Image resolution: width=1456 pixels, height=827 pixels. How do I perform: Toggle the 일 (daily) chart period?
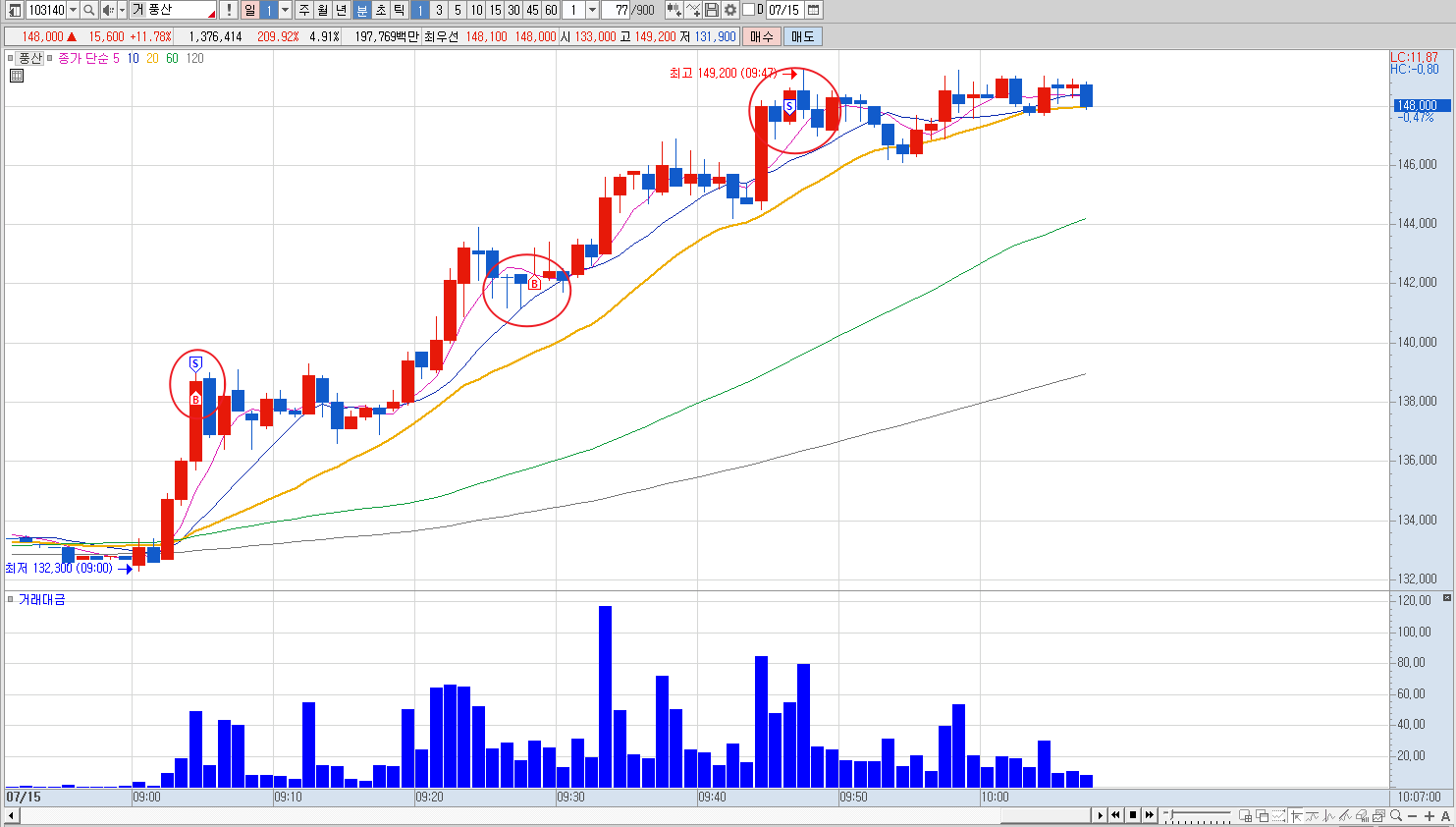(x=249, y=10)
